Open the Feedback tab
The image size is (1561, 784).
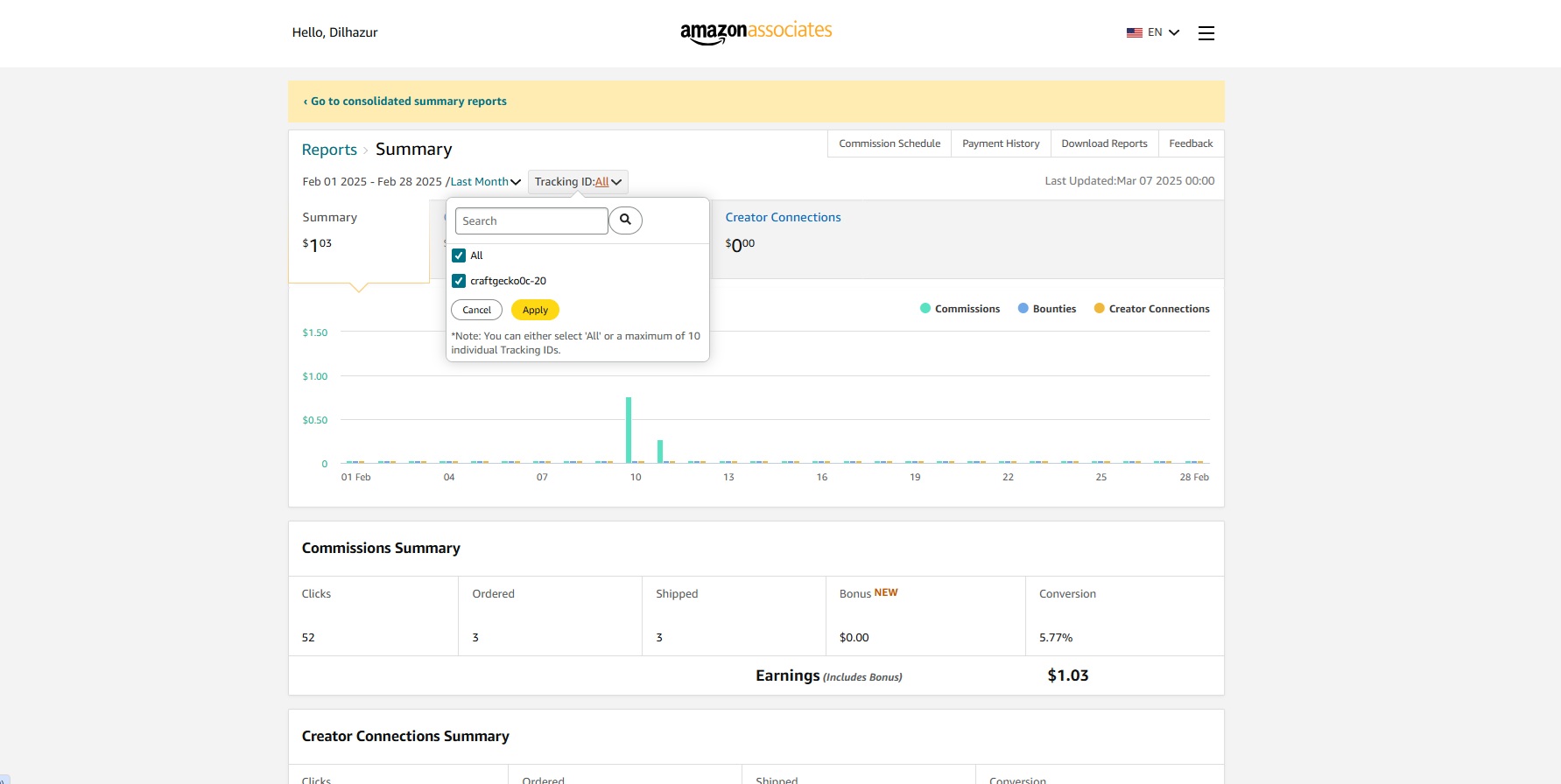tap(1191, 143)
